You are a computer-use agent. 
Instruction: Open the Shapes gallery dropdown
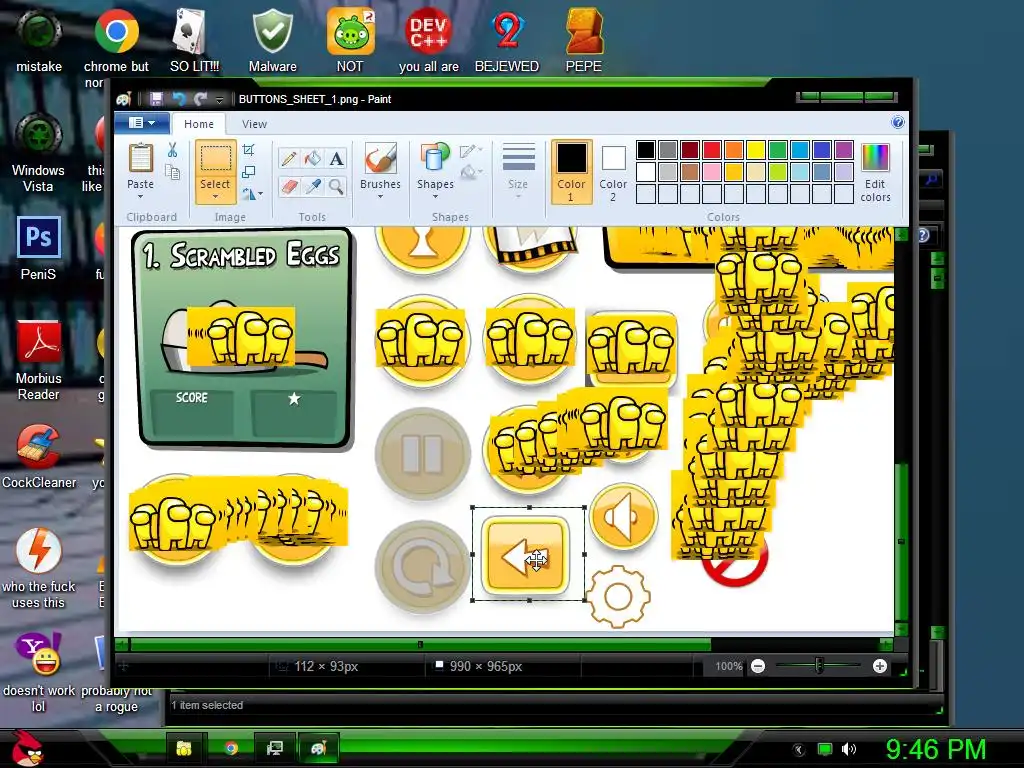point(436,196)
